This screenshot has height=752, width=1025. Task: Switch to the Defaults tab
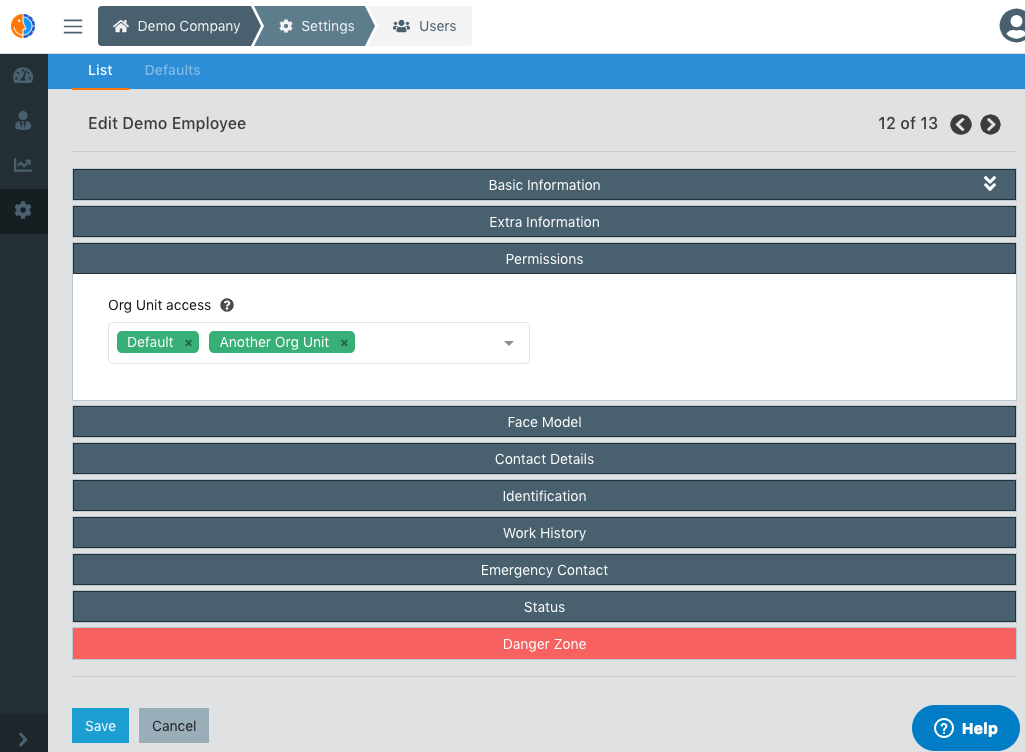(173, 71)
